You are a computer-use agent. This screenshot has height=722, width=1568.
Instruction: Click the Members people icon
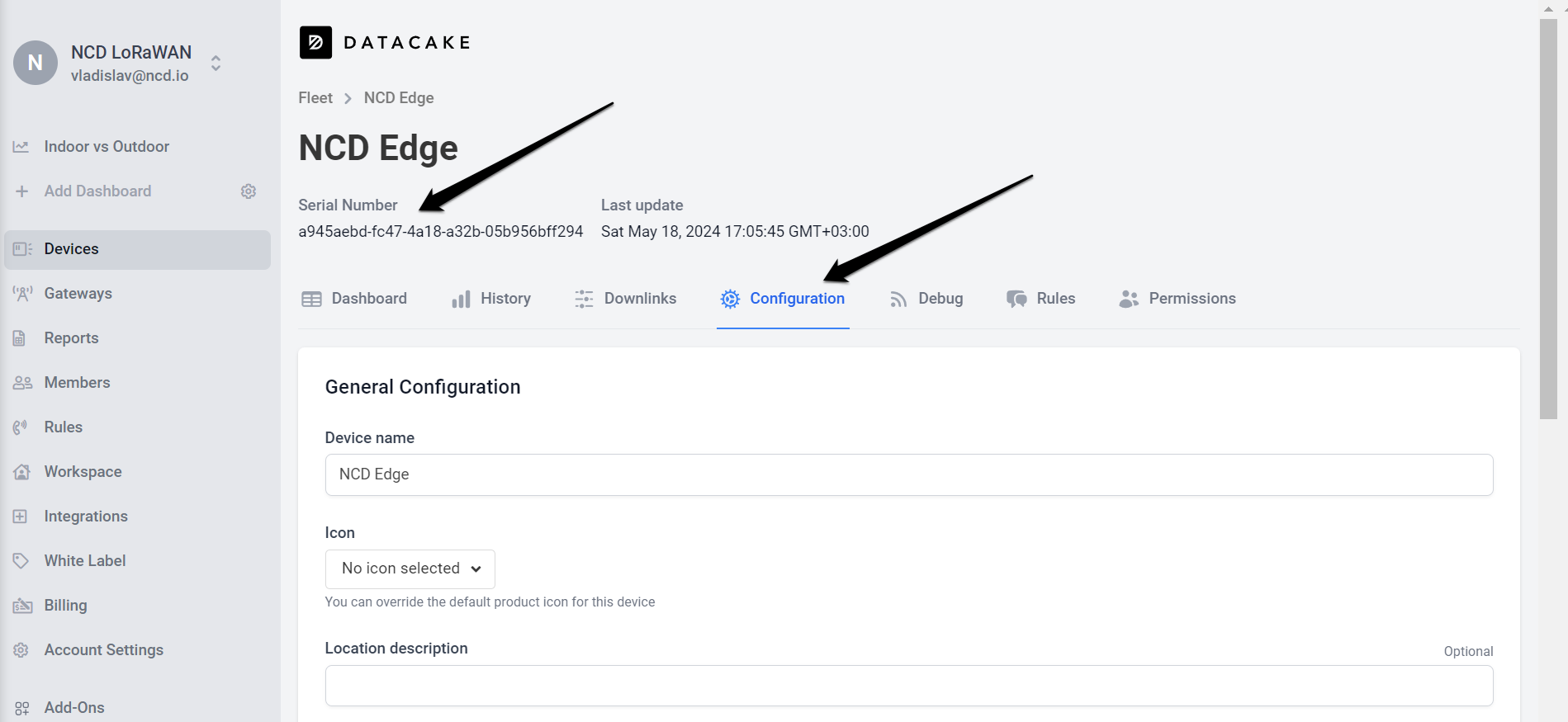coord(21,382)
